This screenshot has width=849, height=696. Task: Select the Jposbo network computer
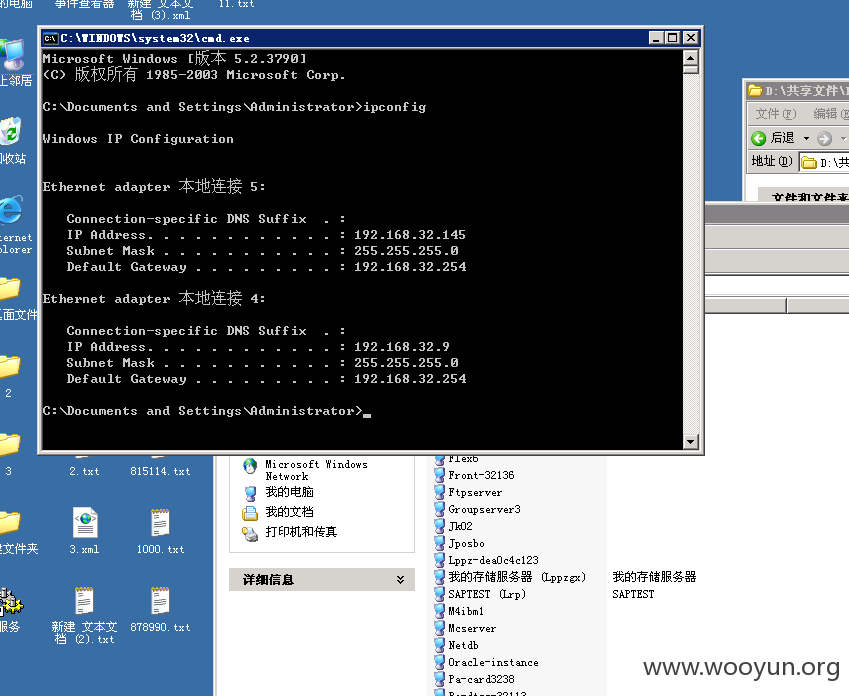466,543
